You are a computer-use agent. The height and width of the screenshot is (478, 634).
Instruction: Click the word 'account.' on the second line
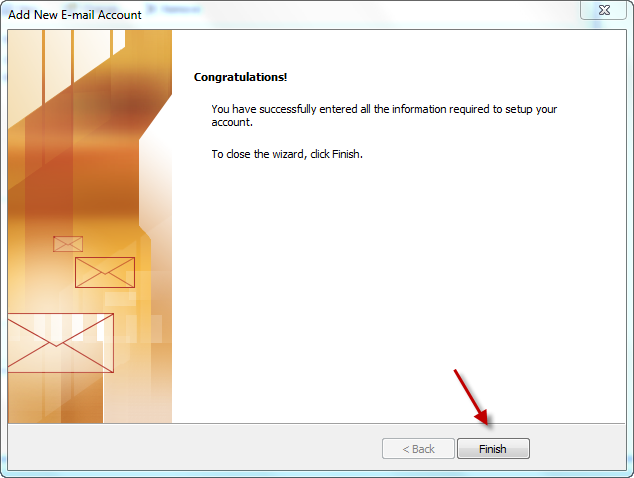tap(232, 122)
